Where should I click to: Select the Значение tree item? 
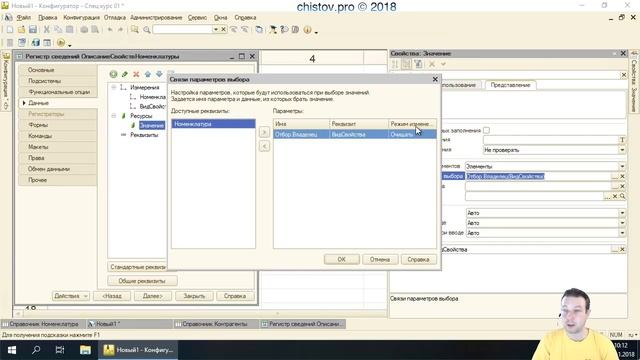[x=151, y=125]
